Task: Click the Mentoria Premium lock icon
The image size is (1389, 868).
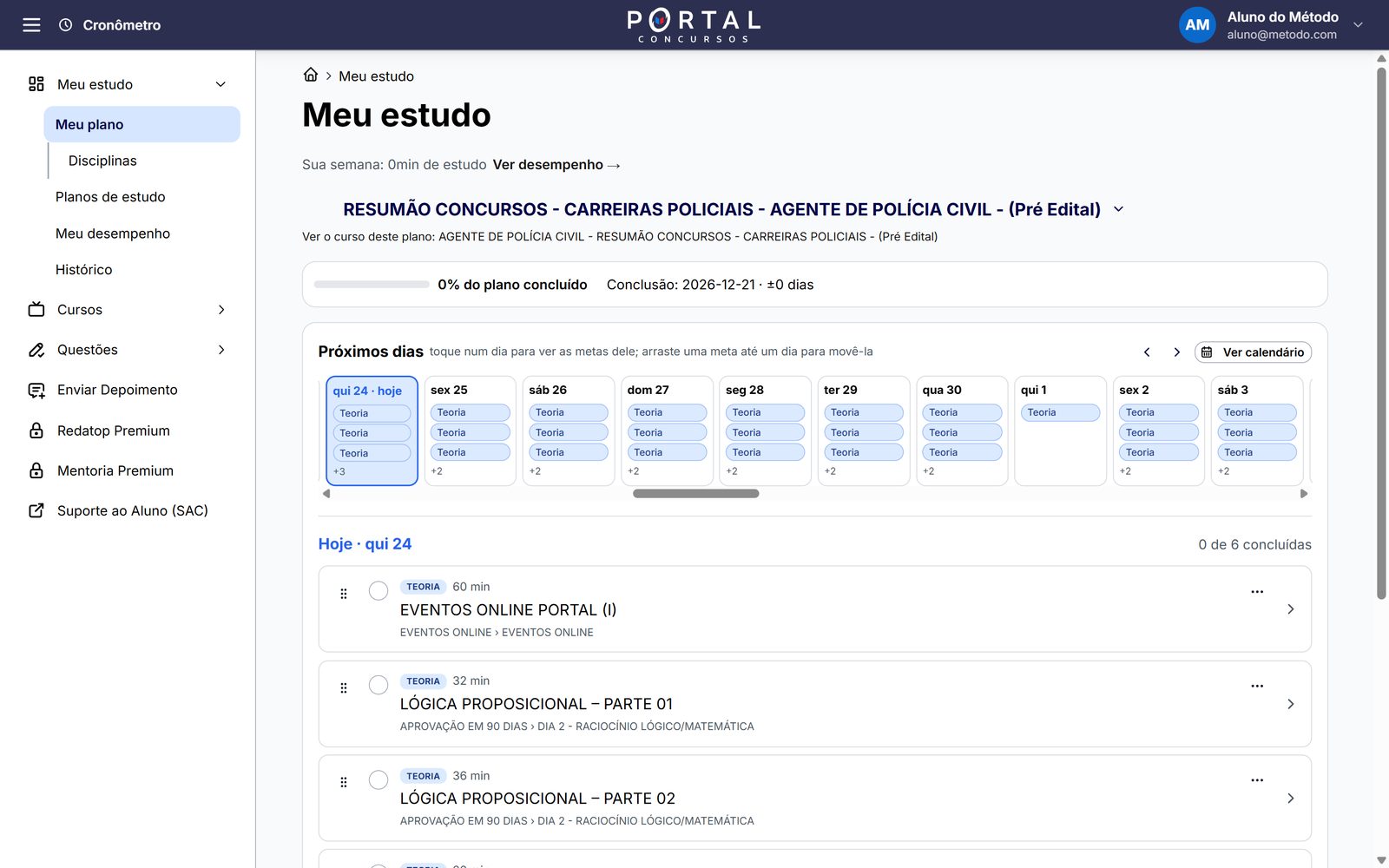Action: click(x=36, y=470)
